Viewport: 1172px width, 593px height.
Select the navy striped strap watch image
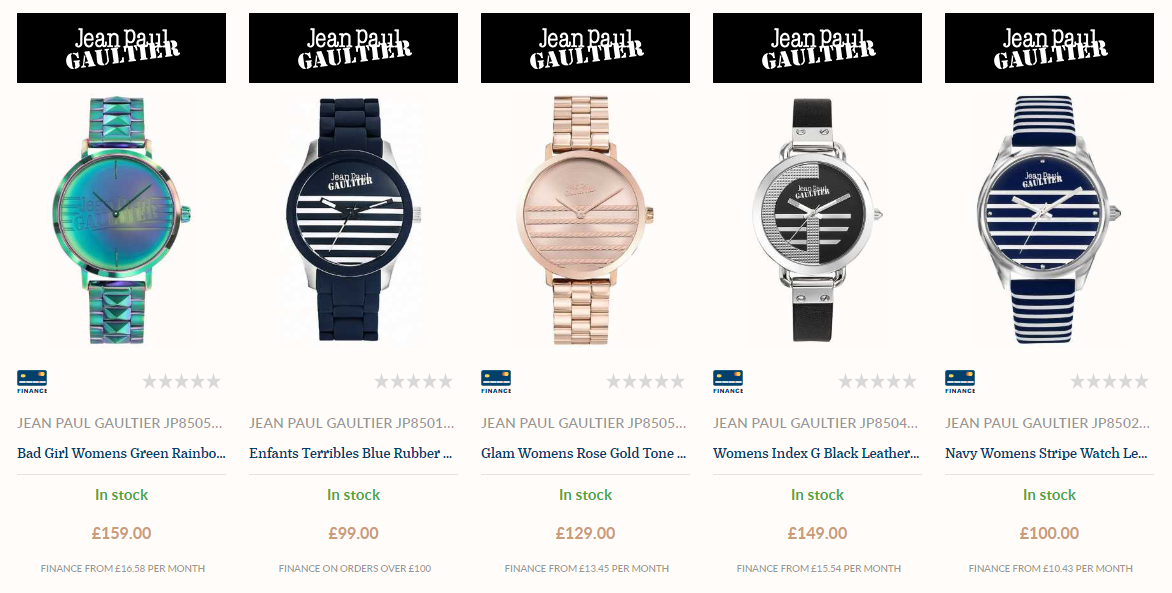(x=1049, y=219)
